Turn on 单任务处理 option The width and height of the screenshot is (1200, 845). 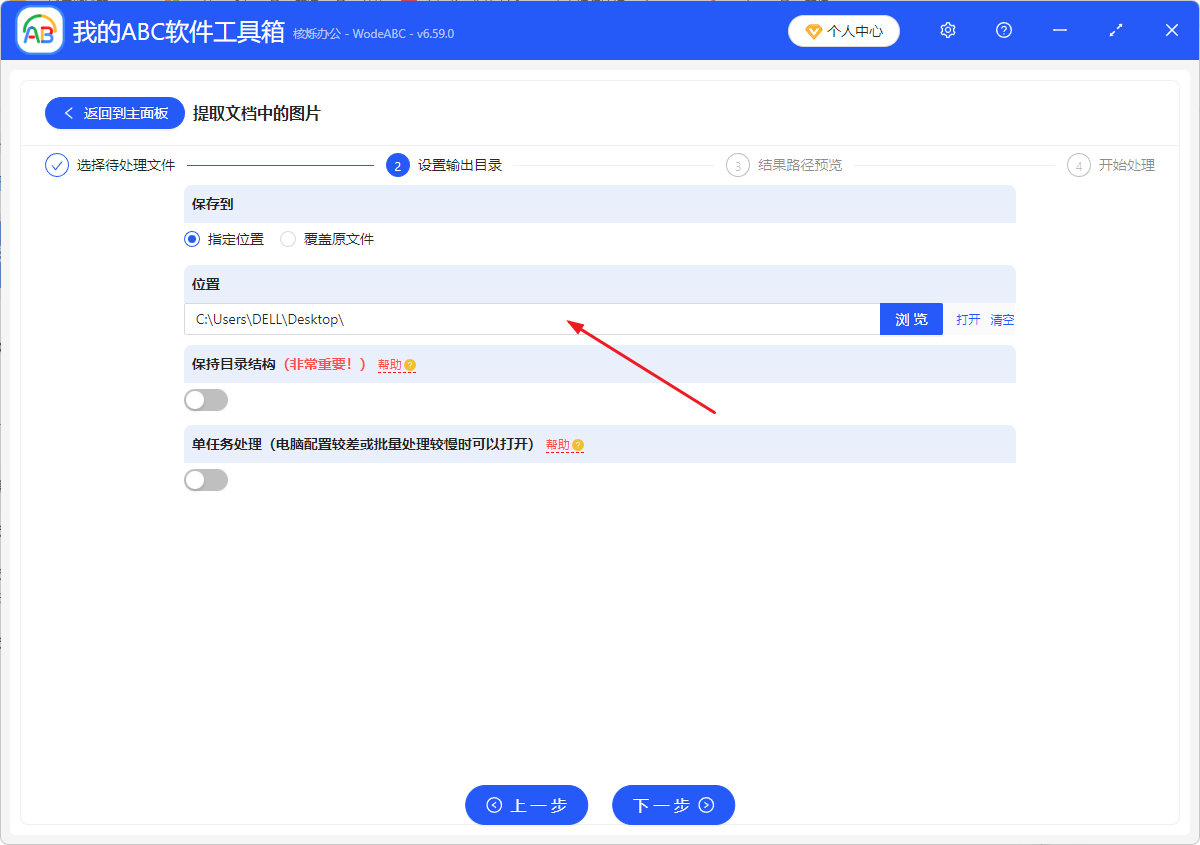pyautogui.click(x=205, y=479)
